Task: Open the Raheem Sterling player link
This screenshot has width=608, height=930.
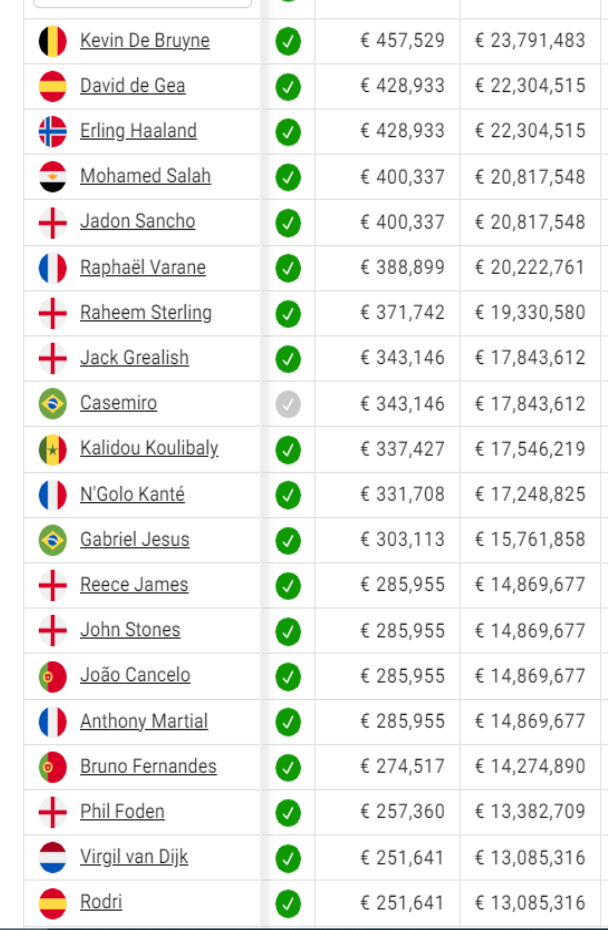Action: pos(146,313)
